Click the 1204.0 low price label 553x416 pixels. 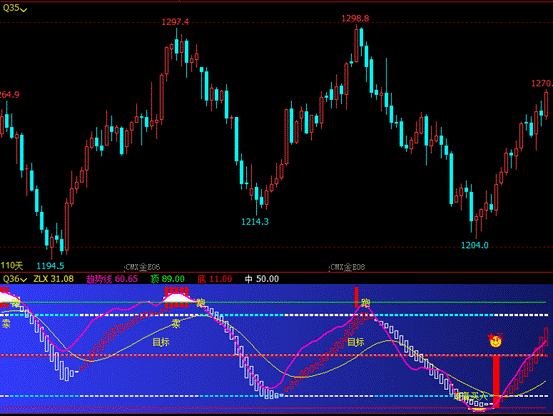tap(475, 245)
